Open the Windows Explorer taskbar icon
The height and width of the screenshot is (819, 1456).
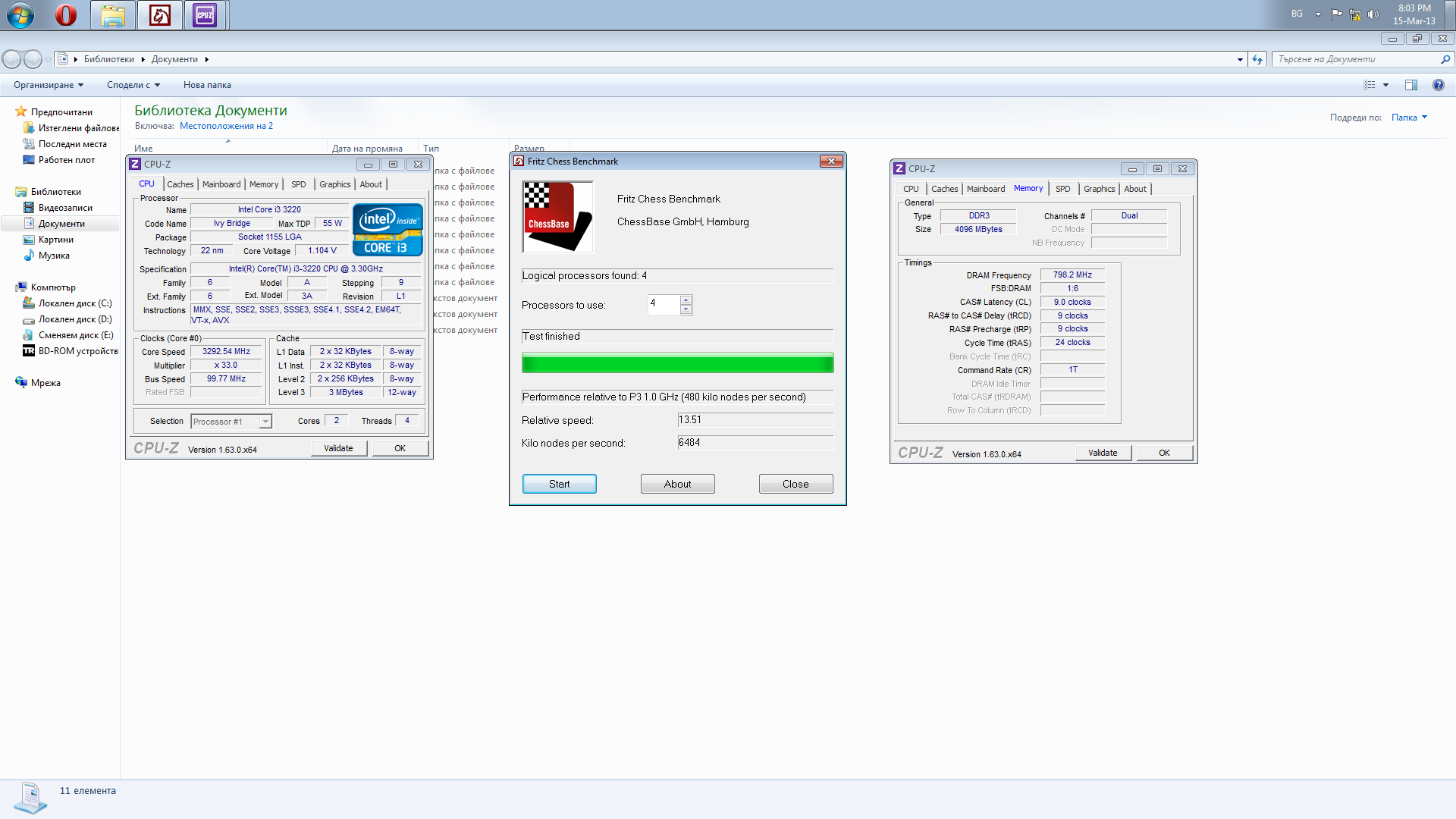tap(113, 15)
